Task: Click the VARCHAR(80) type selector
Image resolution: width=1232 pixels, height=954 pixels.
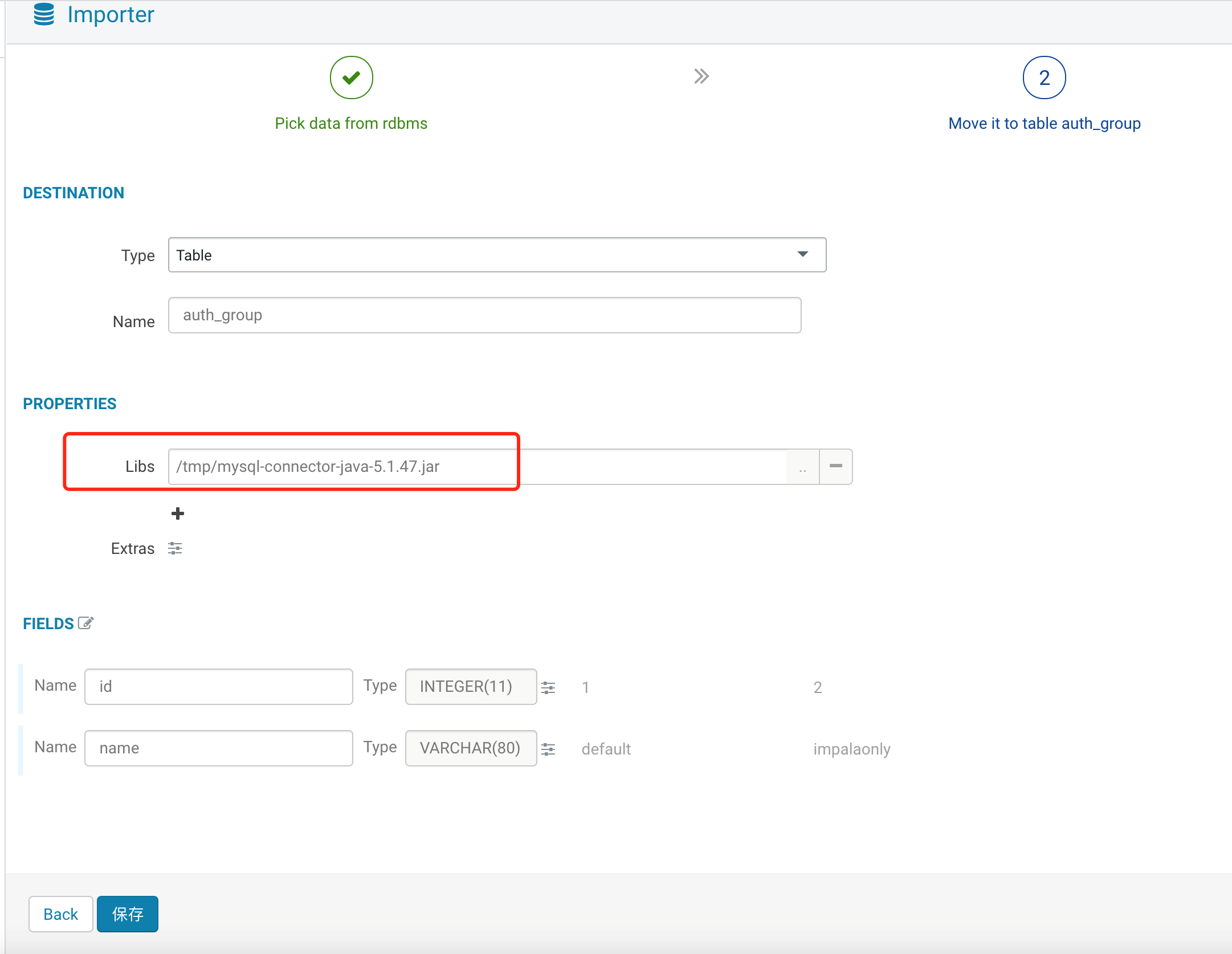Action: pyautogui.click(x=471, y=748)
